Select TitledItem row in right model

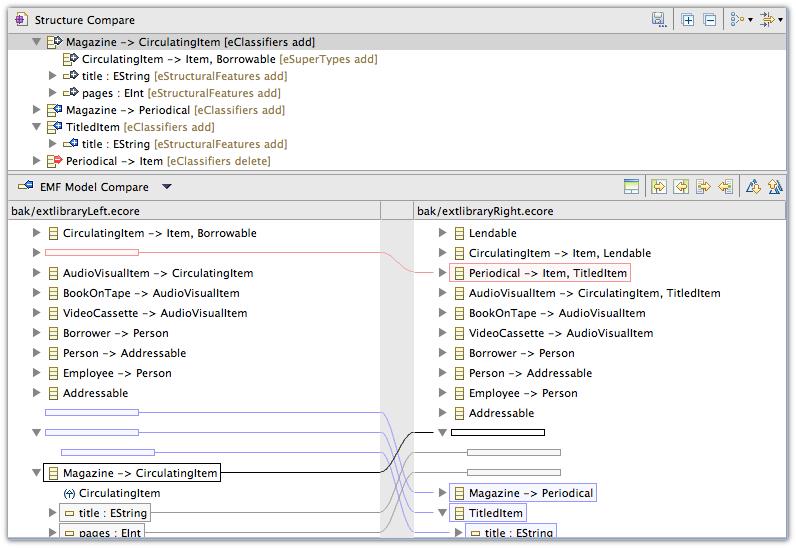click(x=488, y=513)
